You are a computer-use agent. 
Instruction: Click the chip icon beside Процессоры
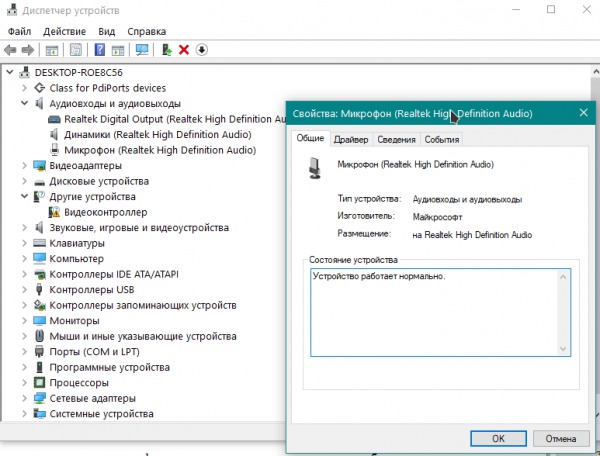click(x=39, y=383)
